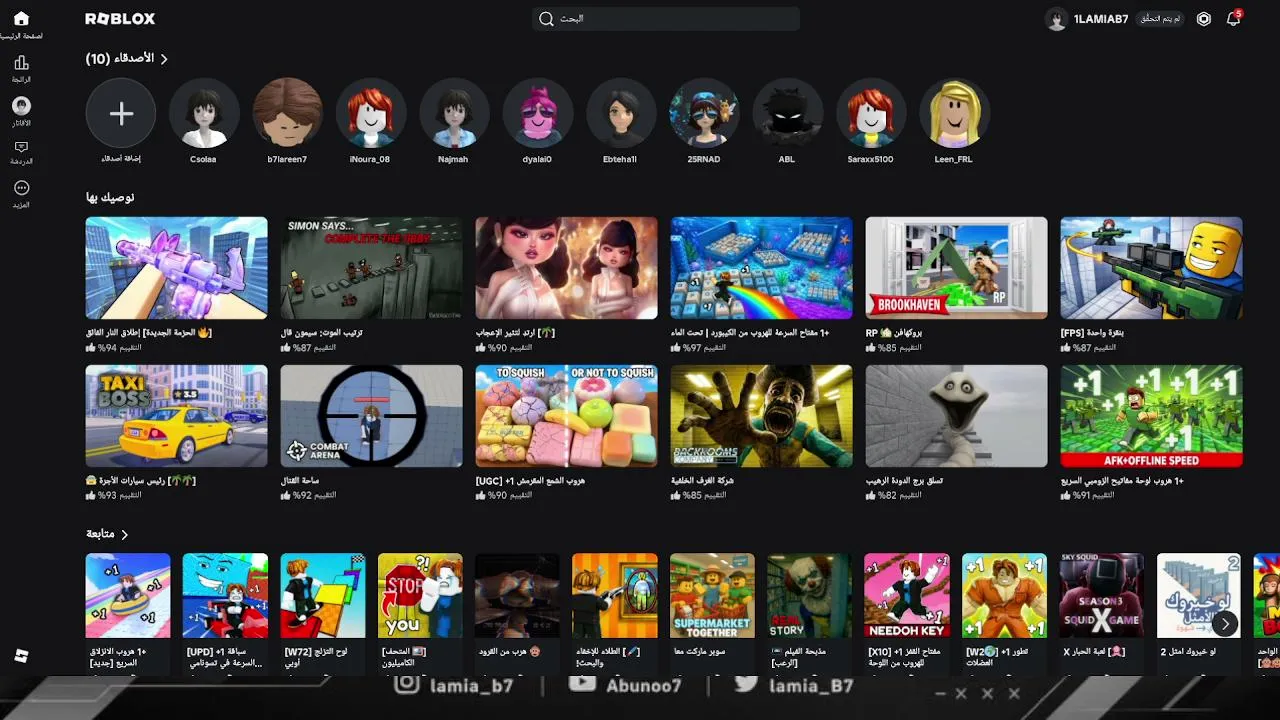Go to Home in the sidebar
Viewport: 1280px width, 720px height.
tap(21, 19)
